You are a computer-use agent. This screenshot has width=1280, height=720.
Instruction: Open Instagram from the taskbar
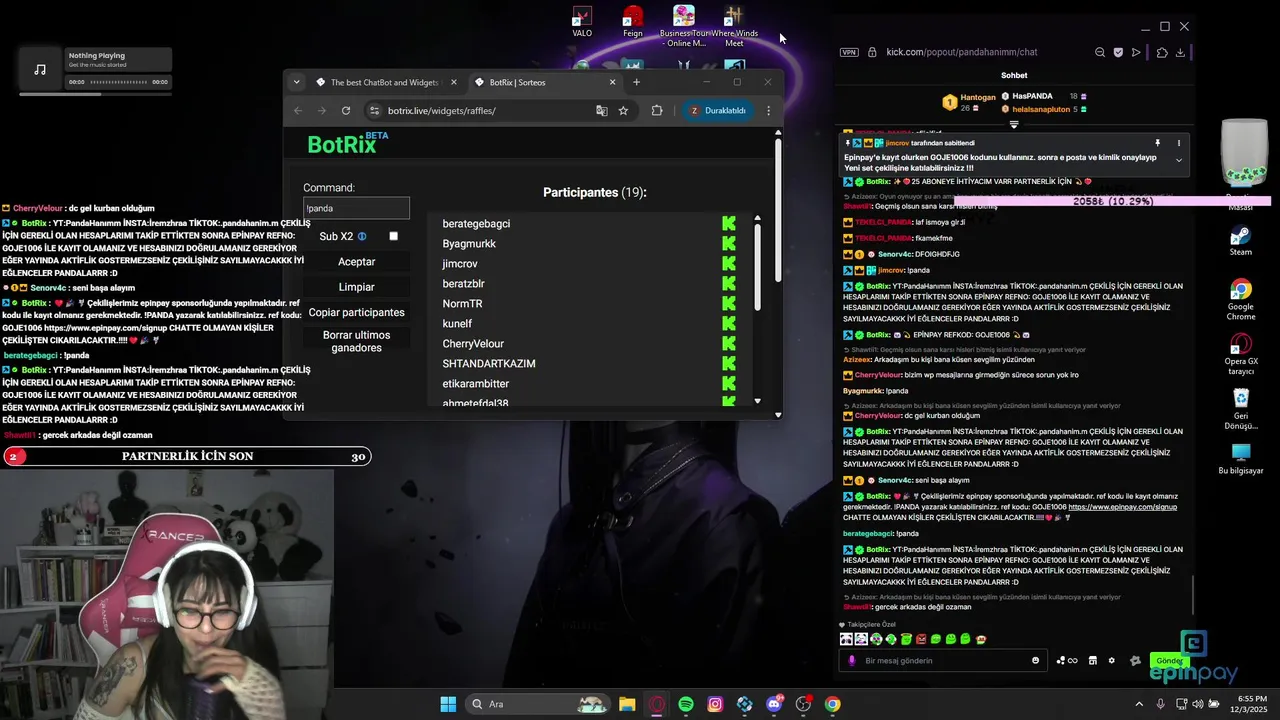(715, 704)
